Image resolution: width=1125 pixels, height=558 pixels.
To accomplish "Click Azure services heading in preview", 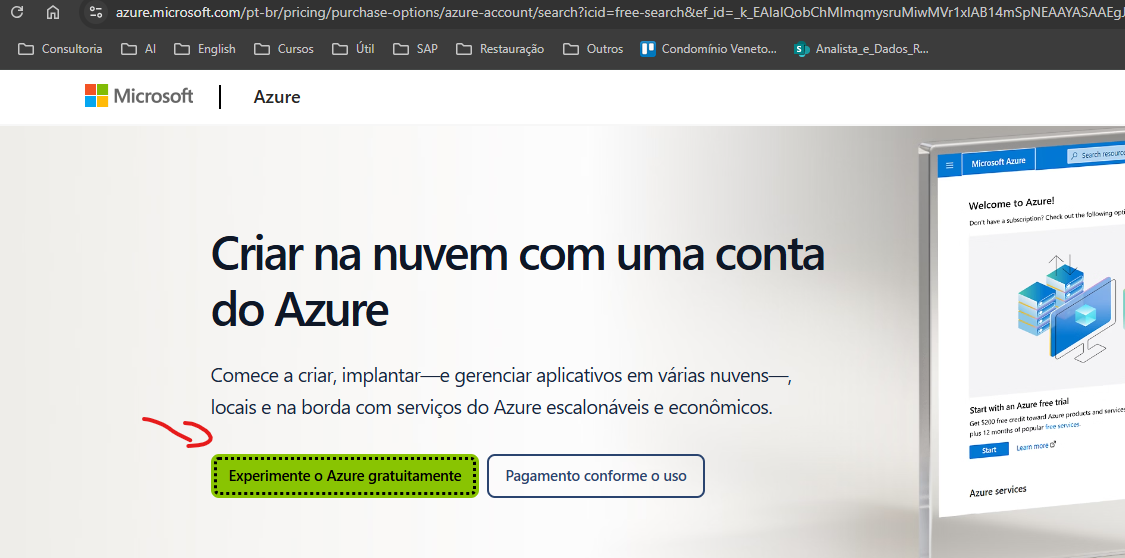I will coord(997,491).
